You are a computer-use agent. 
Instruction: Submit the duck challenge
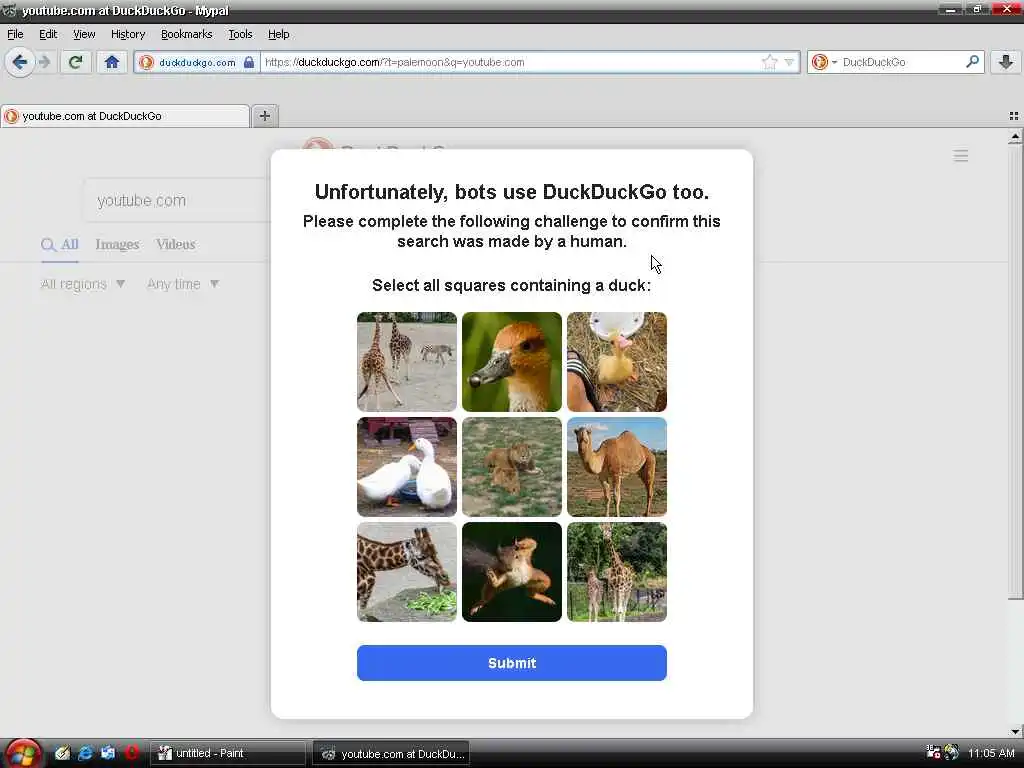pos(512,663)
